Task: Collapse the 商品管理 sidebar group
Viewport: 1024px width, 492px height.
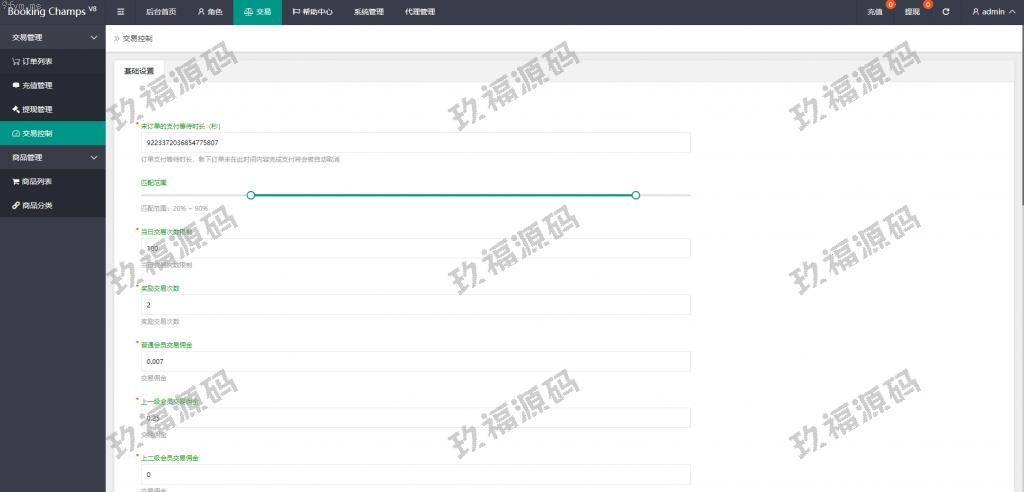Action: click(94, 157)
